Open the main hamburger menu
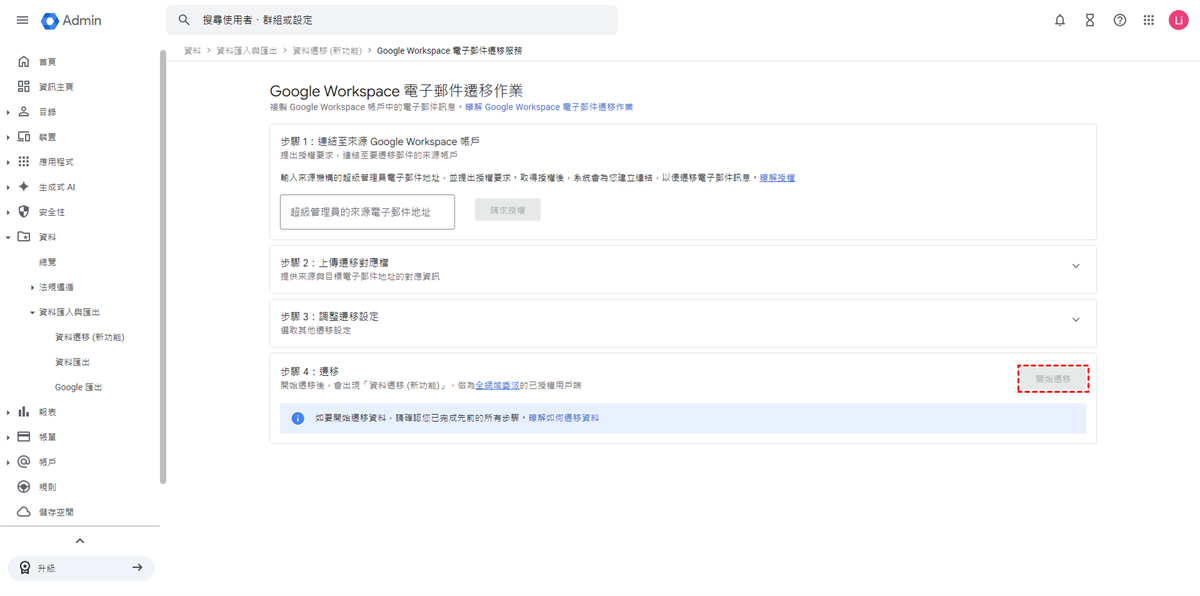This screenshot has height=596, width=1200. (x=22, y=20)
